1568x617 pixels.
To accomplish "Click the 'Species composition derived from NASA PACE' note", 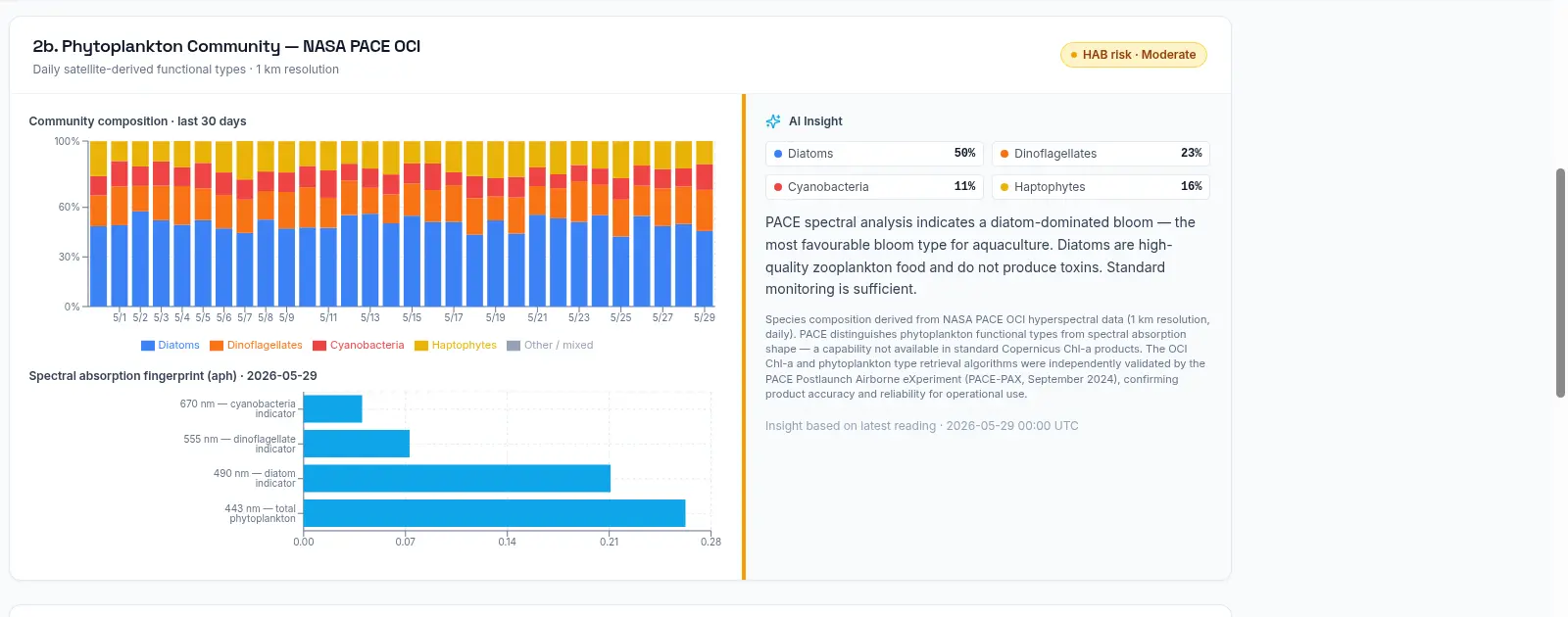I will tap(987, 356).
